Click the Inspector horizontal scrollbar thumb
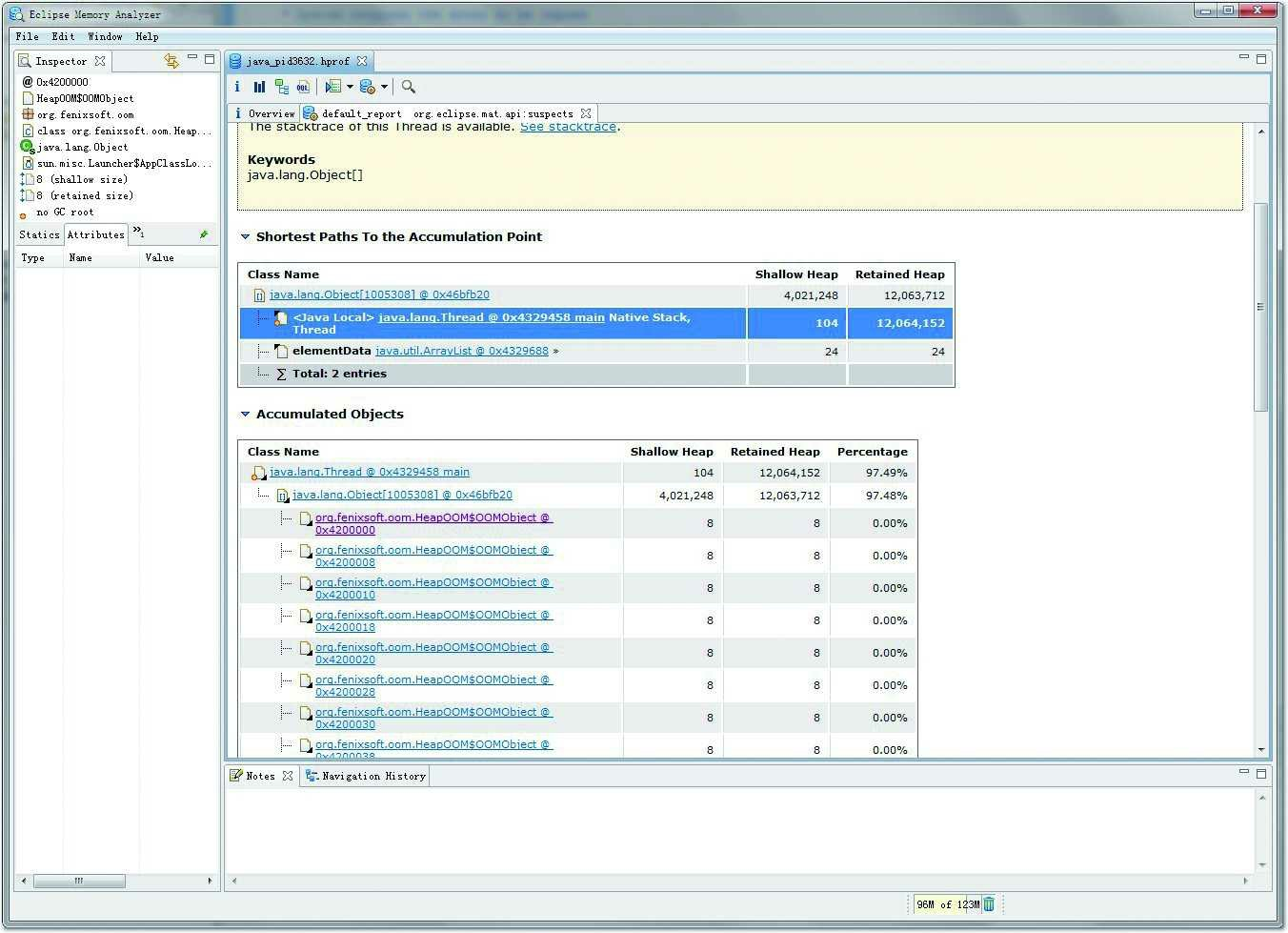Image resolution: width=1288 pixels, height=933 pixels. coord(79,881)
